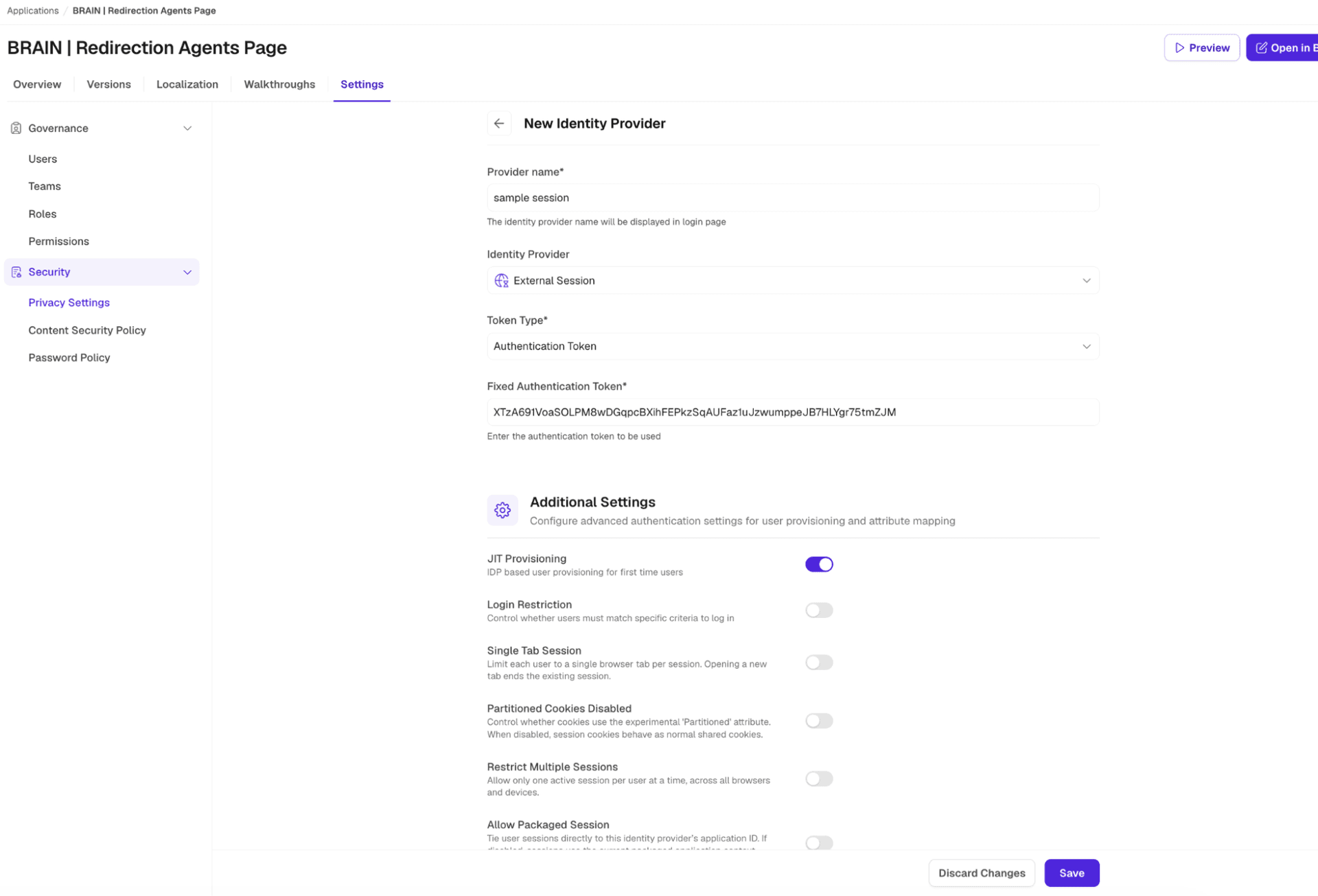Click the back arrow beside New Identity Provider
The width and height of the screenshot is (1318, 896).
tap(499, 124)
